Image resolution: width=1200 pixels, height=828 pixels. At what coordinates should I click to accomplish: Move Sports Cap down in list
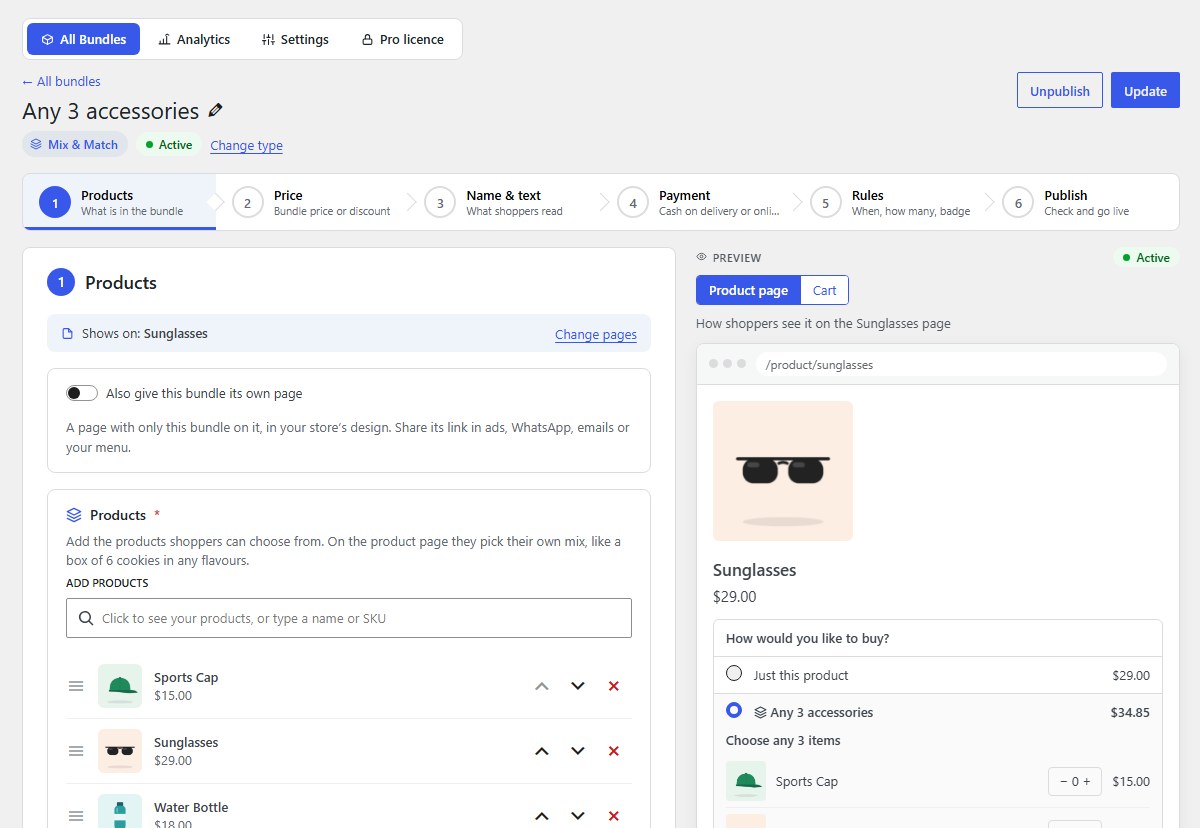(x=578, y=686)
